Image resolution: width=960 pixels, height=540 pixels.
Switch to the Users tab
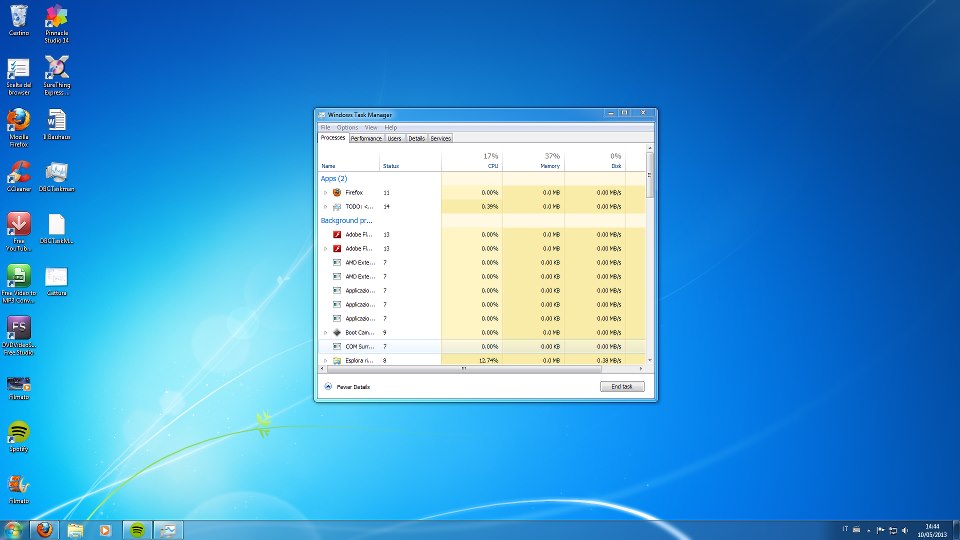point(394,138)
